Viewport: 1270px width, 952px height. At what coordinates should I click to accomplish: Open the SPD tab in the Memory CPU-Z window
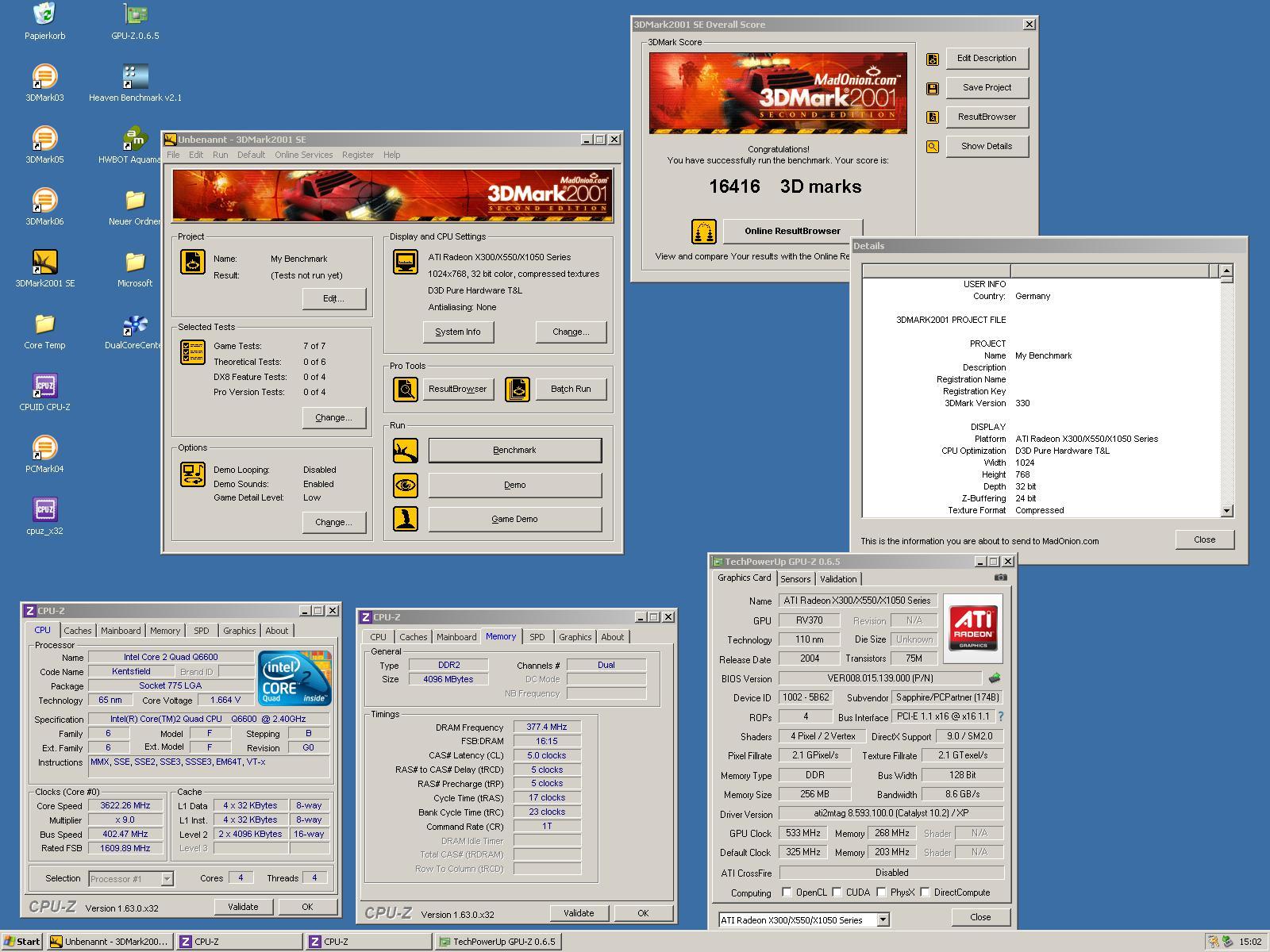coord(537,637)
